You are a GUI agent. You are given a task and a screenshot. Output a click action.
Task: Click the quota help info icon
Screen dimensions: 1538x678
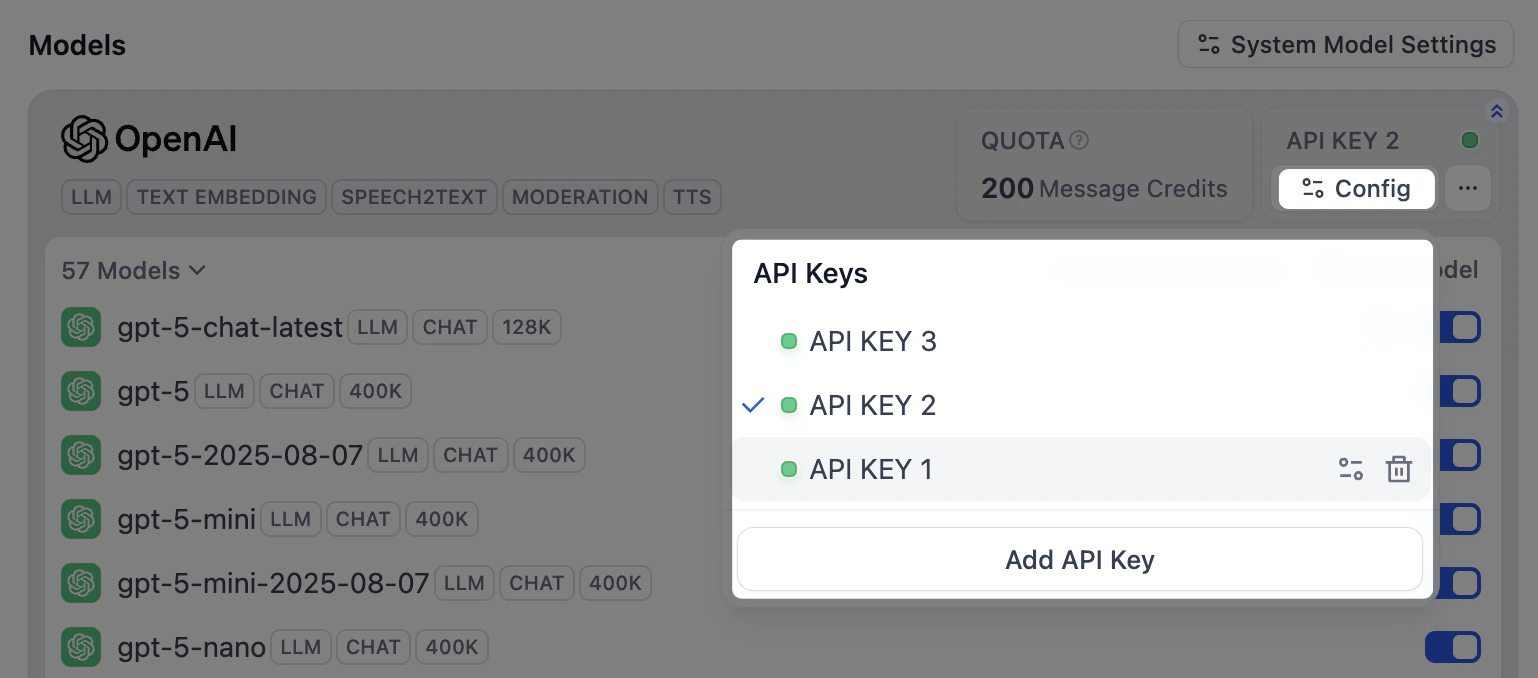[x=1079, y=139]
